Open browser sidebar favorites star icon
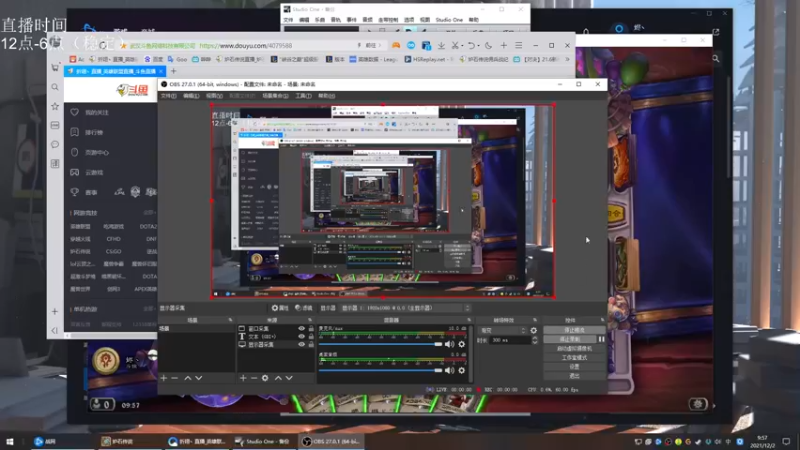This screenshot has width=800, height=450. [x=55, y=106]
